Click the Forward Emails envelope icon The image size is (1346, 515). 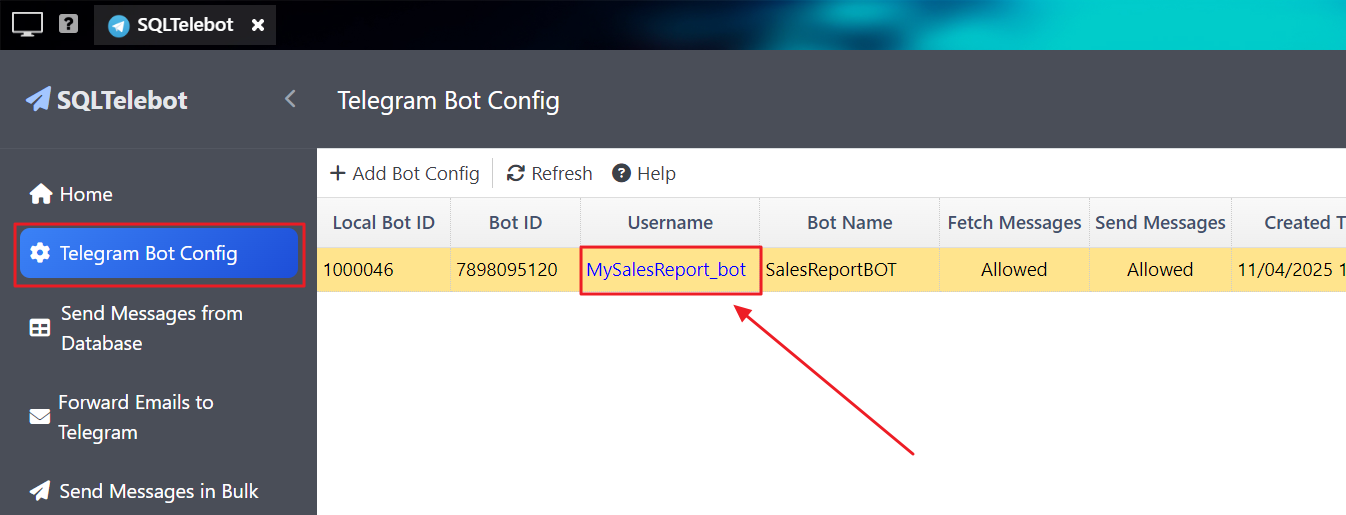[x=40, y=417]
